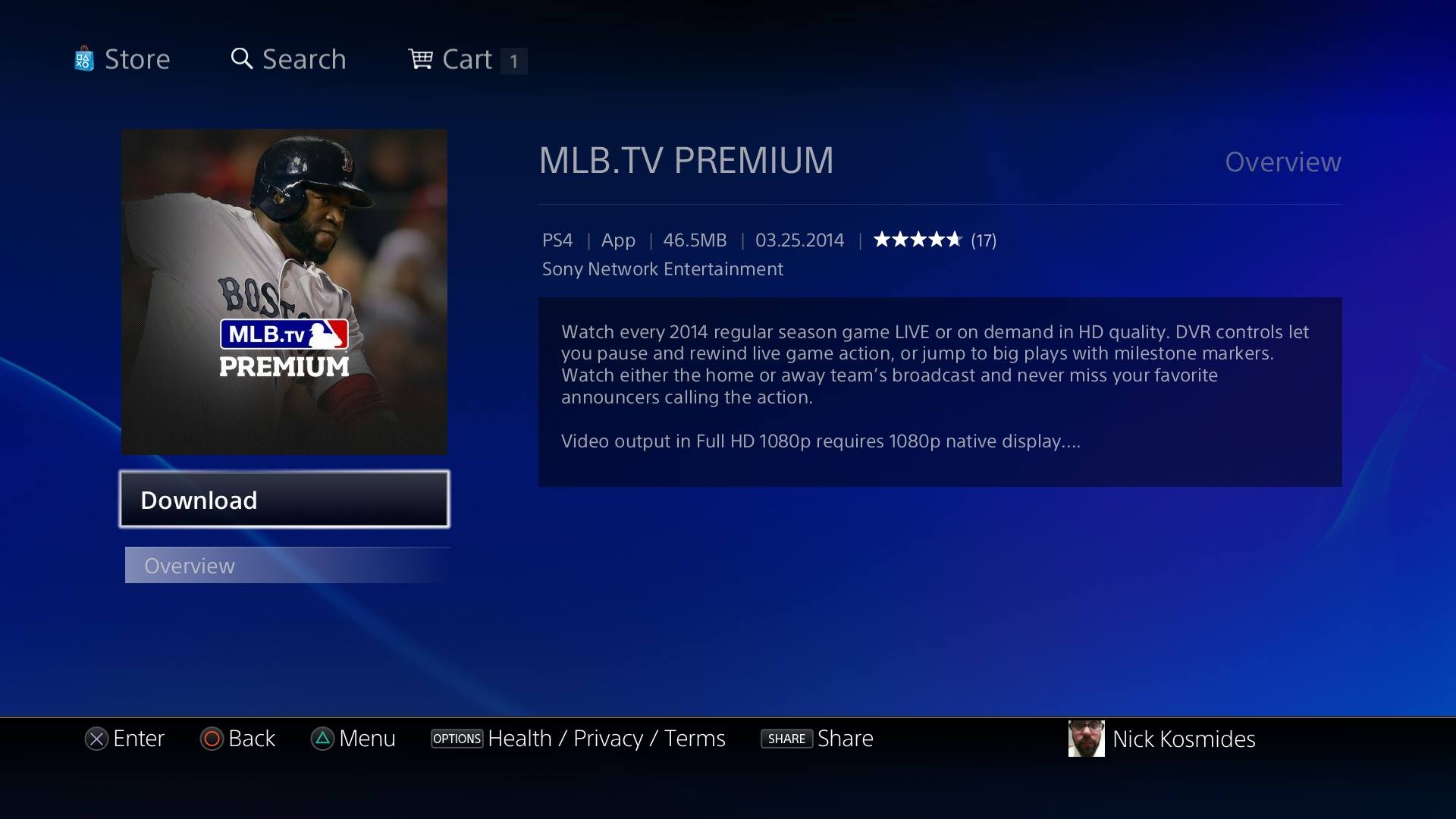1456x819 pixels.
Task: Click the Cart item count badge
Action: (513, 61)
